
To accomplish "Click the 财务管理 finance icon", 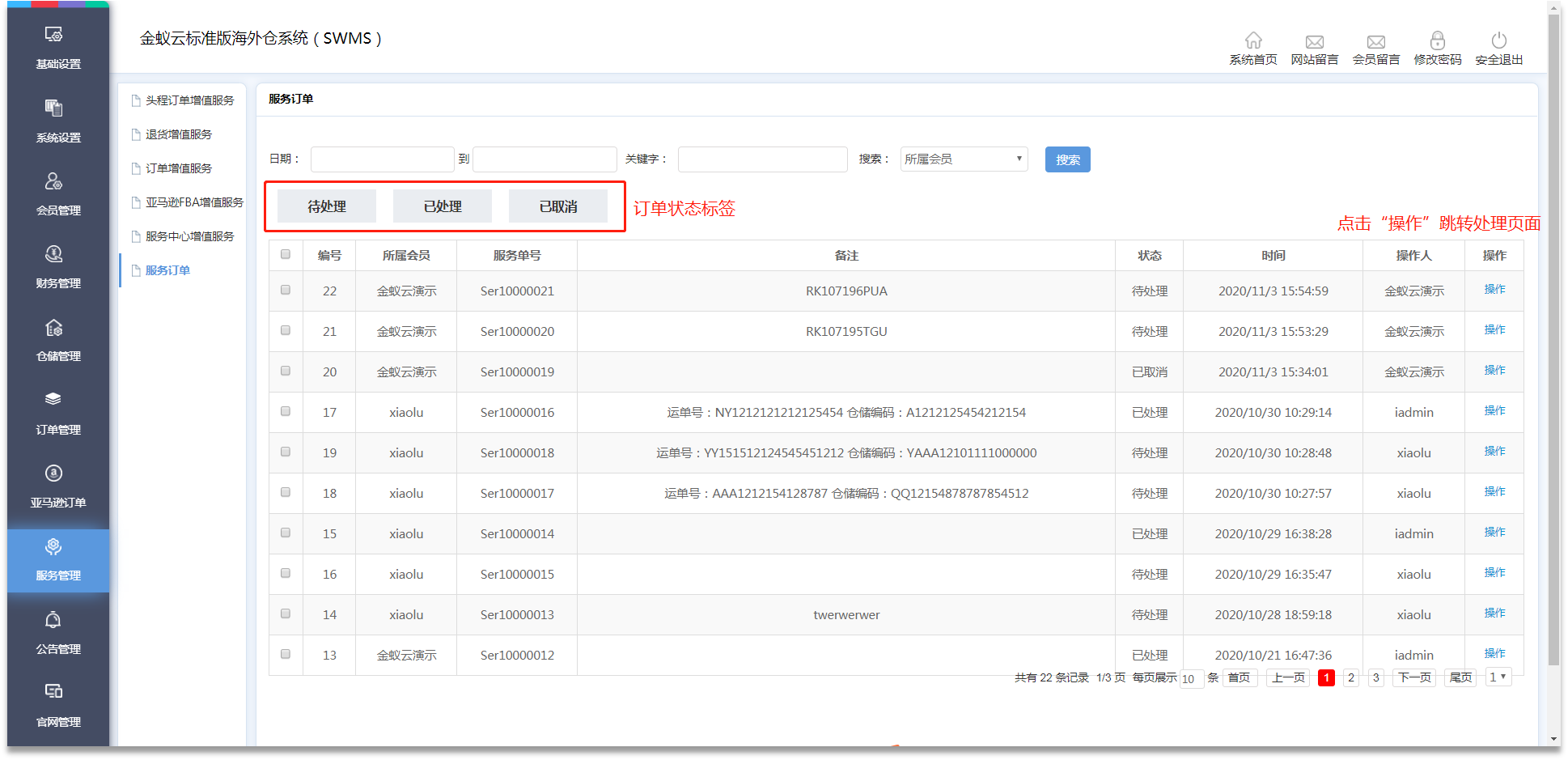I will pyautogui.click(x=53, y=254).
